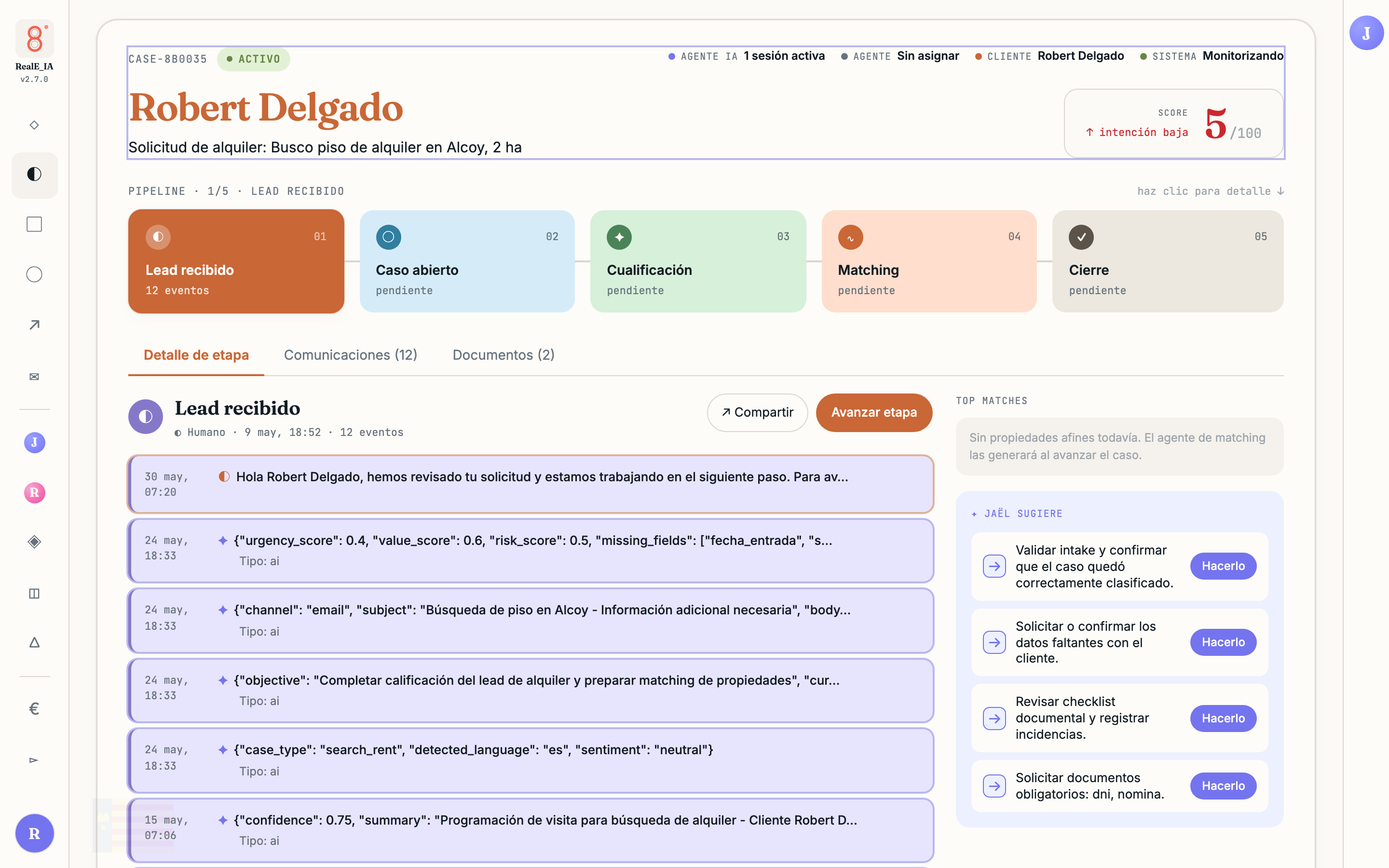The height and width of the screenshot is (868, 1389).
Task: Click the columns layout sidebar icon
Action: pyautogui.click(x=34, y=594)
